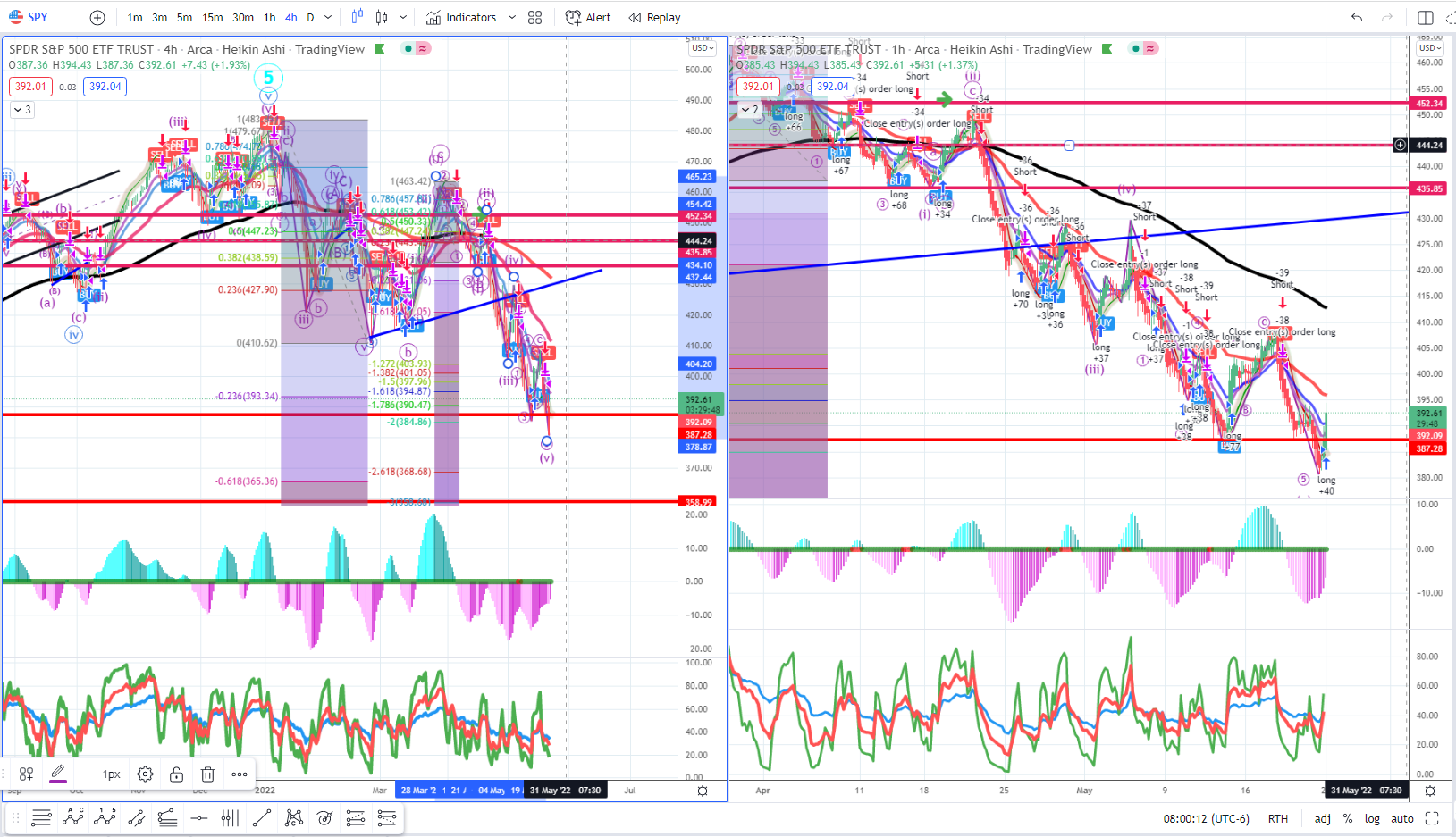Toggle the % percent scale
The width and height of the screenshot is (1456, 837).
click(x=1348, y=818)
